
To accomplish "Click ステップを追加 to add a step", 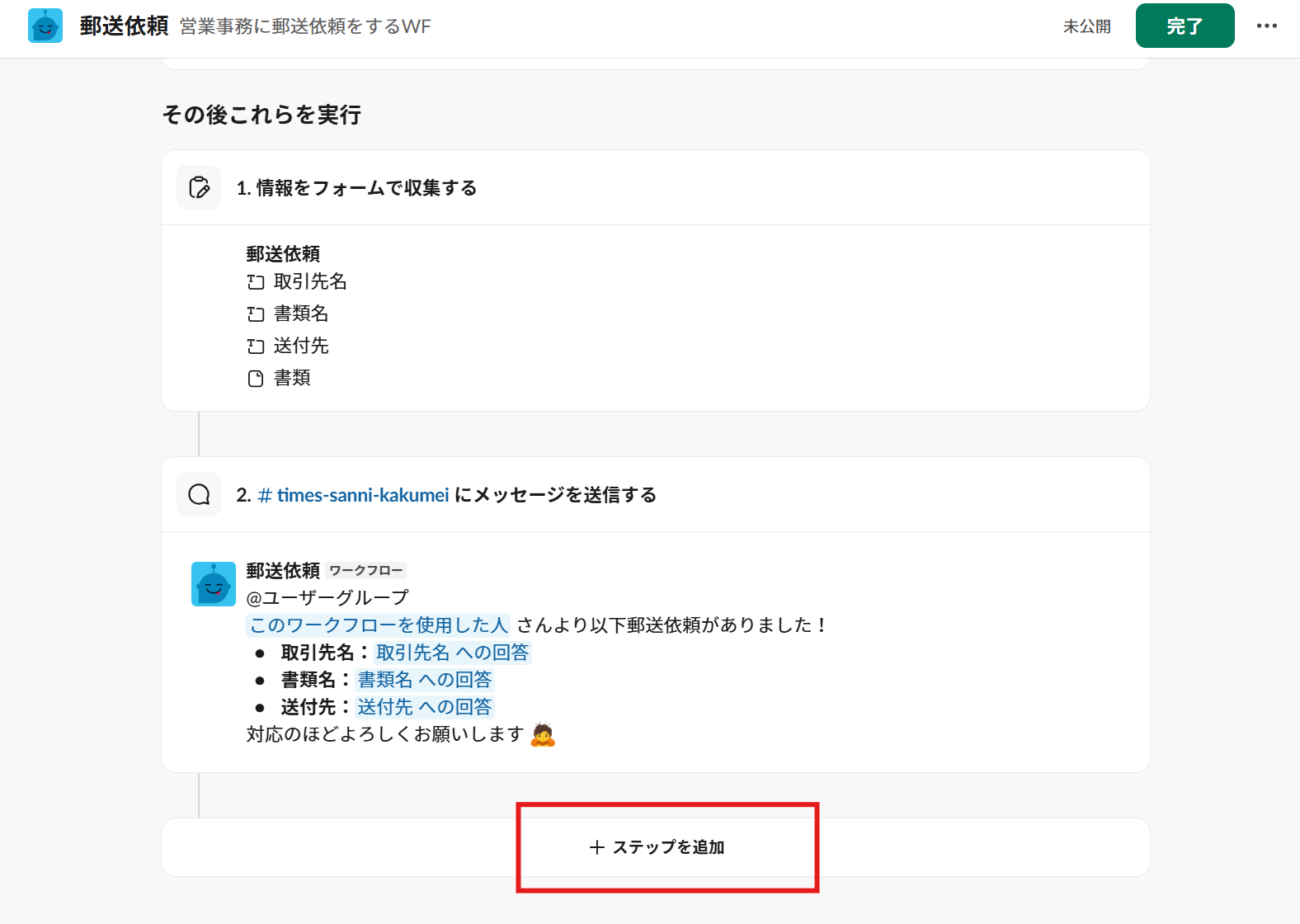I will [x=657, y=847].
